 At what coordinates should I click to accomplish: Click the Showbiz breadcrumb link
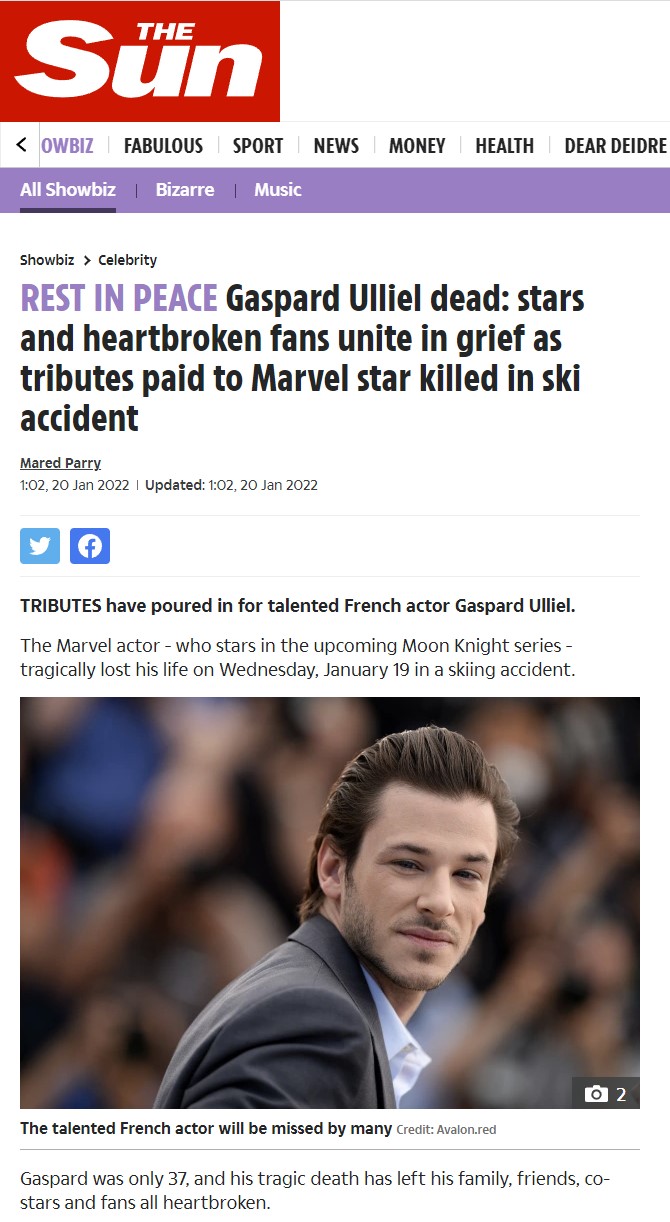pyautogui.click(x=47, y=260)
